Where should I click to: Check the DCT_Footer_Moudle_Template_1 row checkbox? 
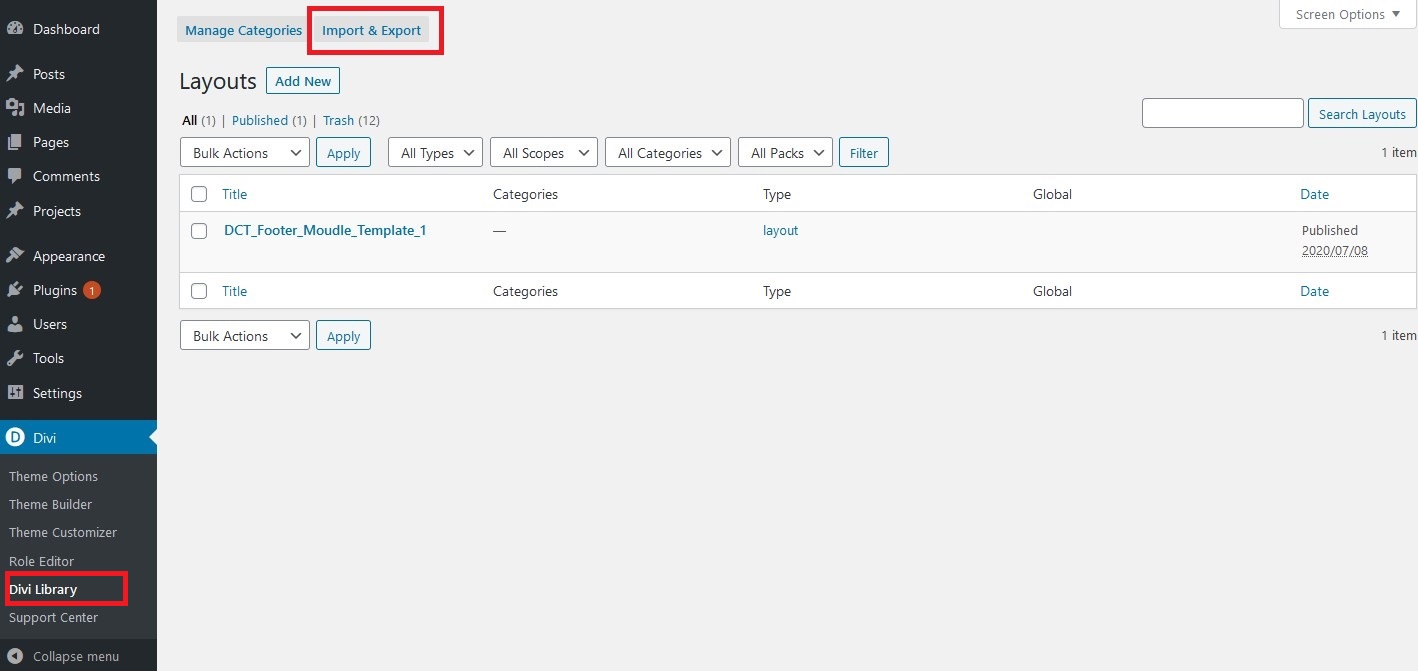(199, 231)
